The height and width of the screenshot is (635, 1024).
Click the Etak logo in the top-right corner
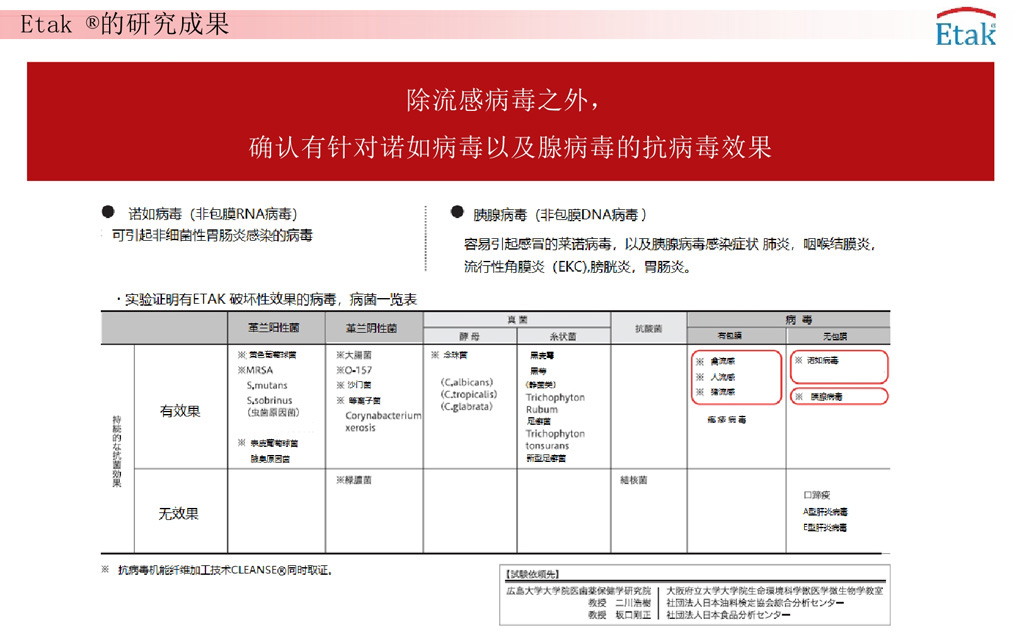(x=965, y=27)
